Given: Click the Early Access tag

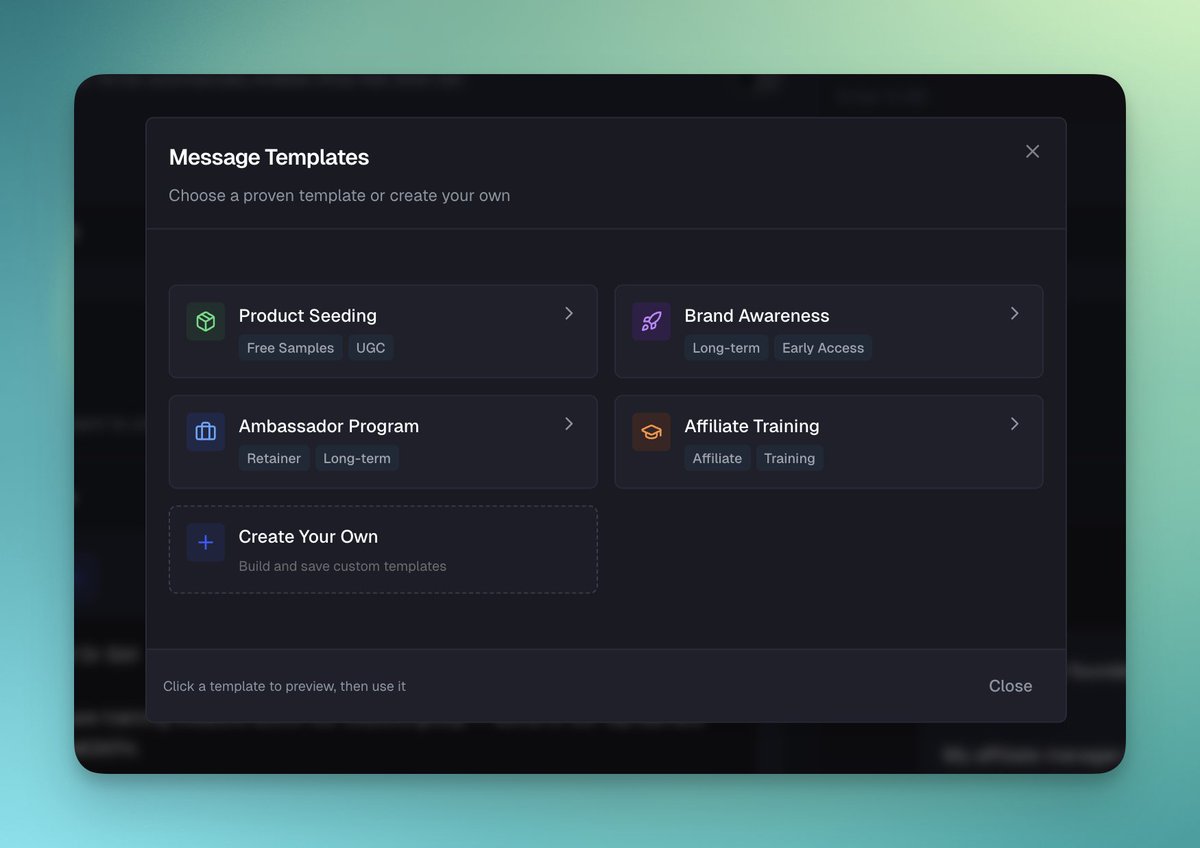Looking at the screenshot, I should click(x=823, y=348).
